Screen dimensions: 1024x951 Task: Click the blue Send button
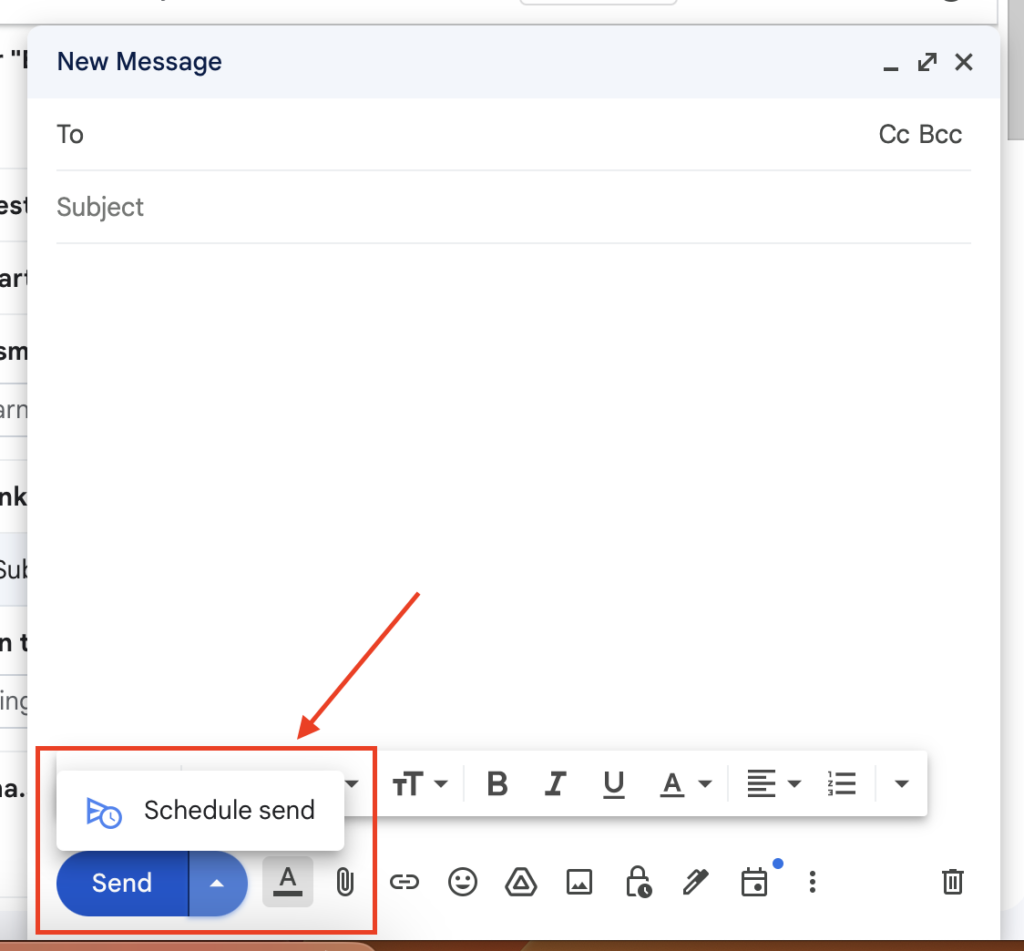click(x=122, y=883)
